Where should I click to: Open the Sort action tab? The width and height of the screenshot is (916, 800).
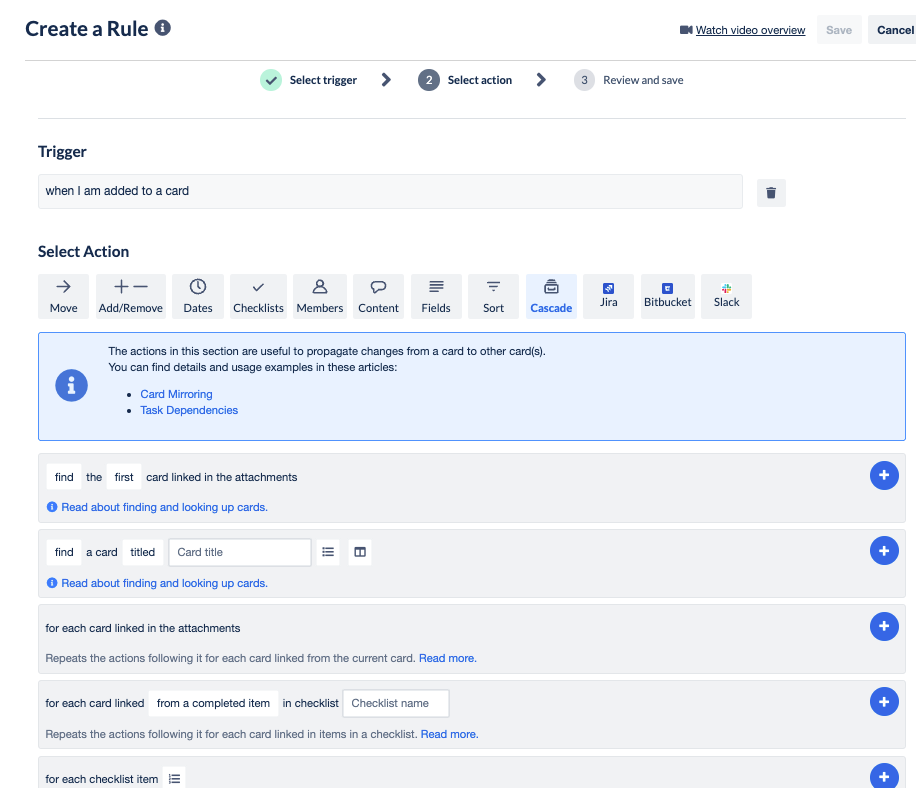coord(493,296)
